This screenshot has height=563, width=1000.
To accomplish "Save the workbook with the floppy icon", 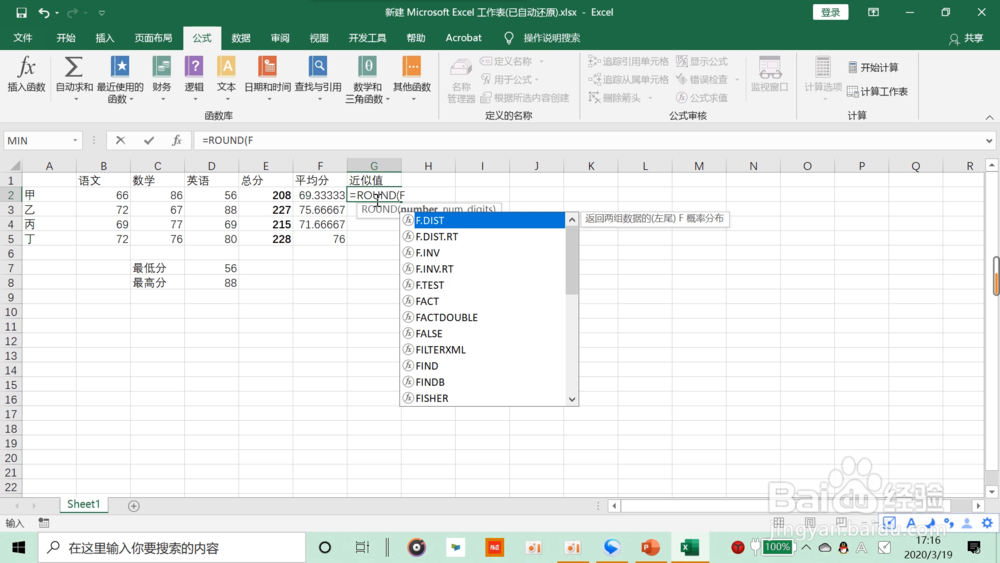I will (21, 12).
